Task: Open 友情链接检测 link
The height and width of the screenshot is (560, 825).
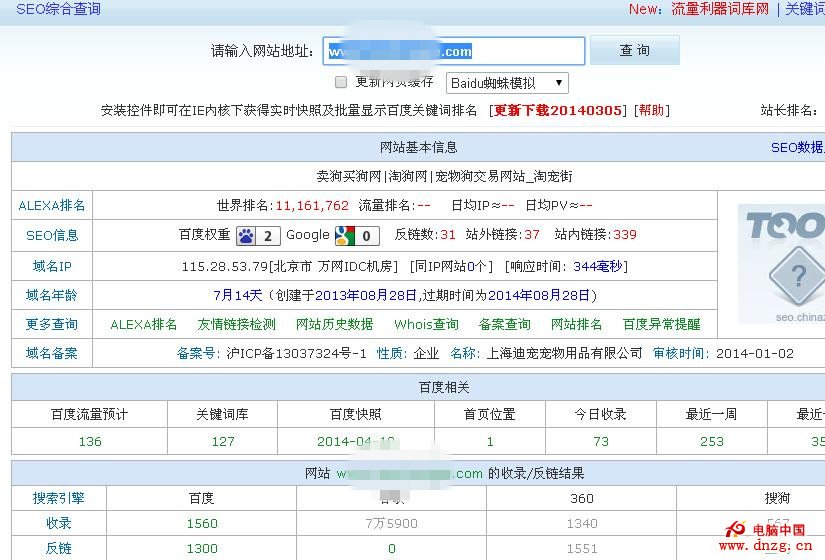Action: (236, 324)
